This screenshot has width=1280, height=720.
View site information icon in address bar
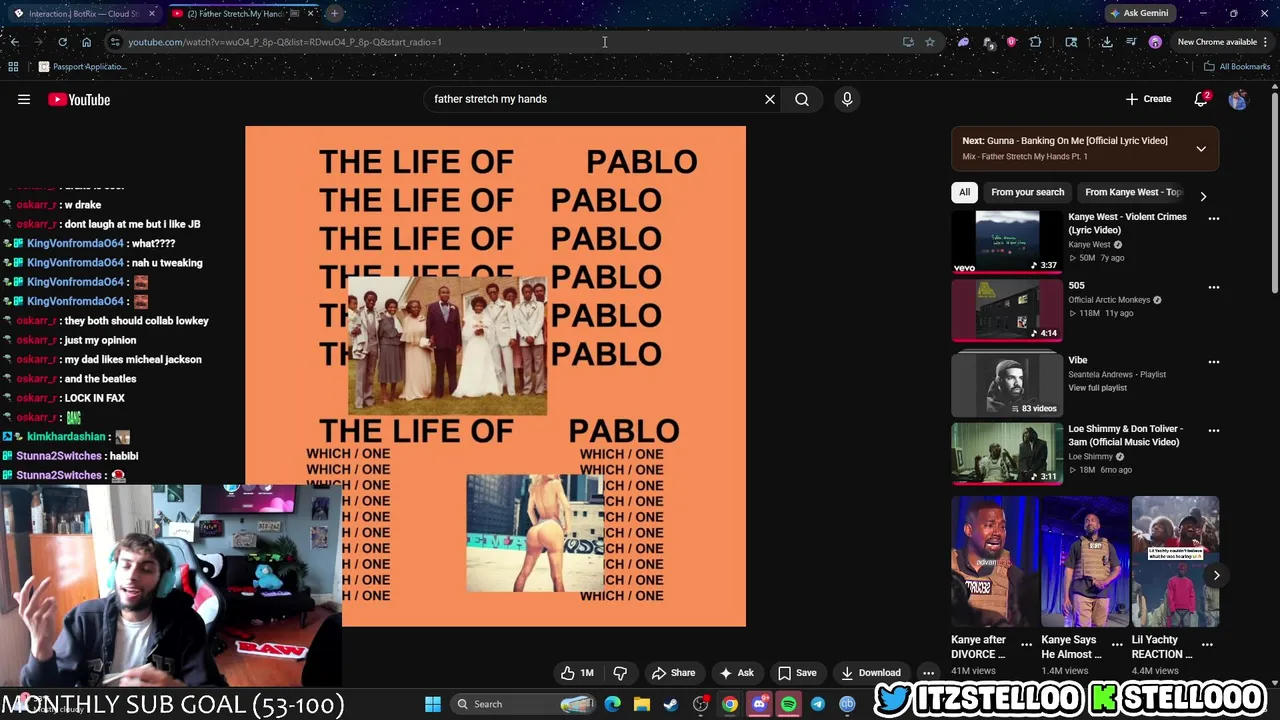[115, 42]
